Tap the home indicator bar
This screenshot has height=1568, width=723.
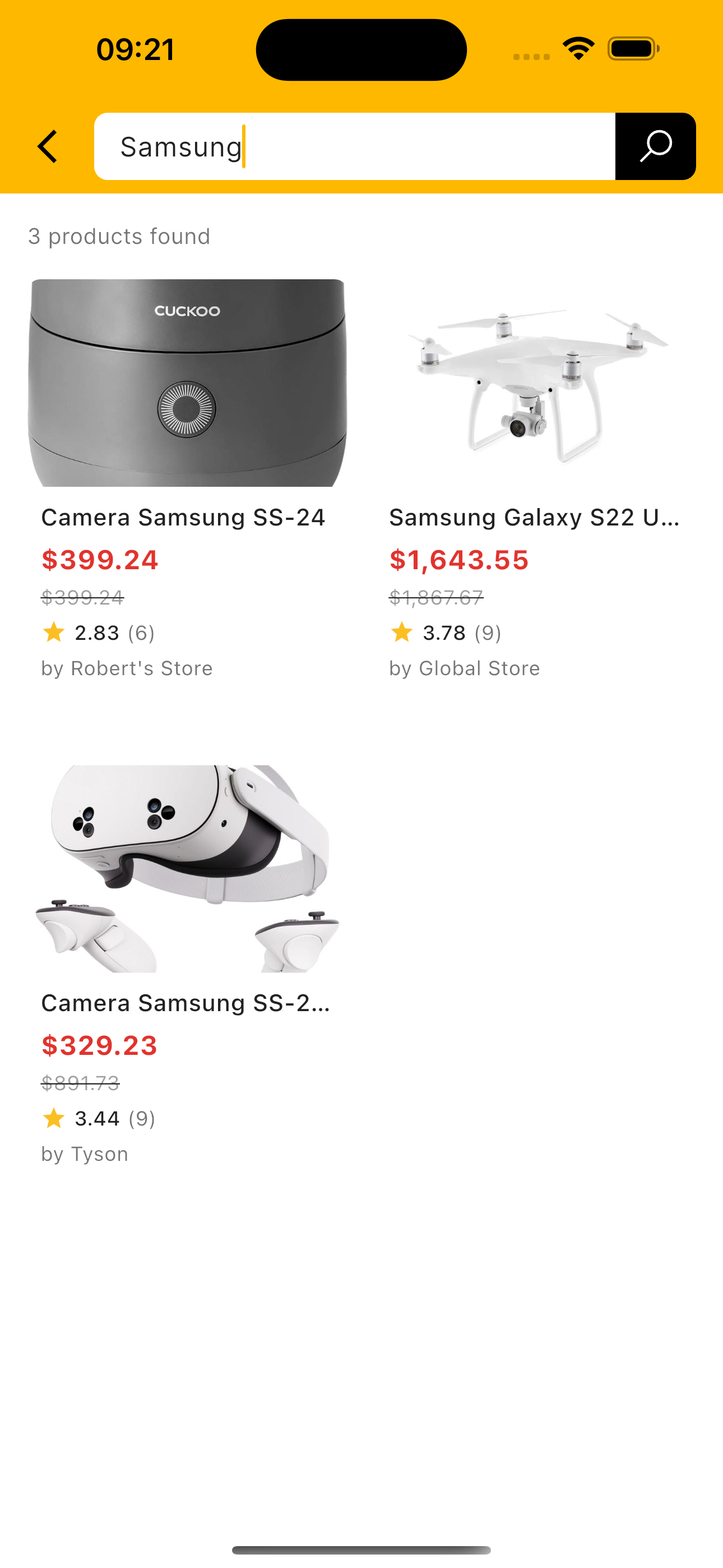coord(361,1549)
